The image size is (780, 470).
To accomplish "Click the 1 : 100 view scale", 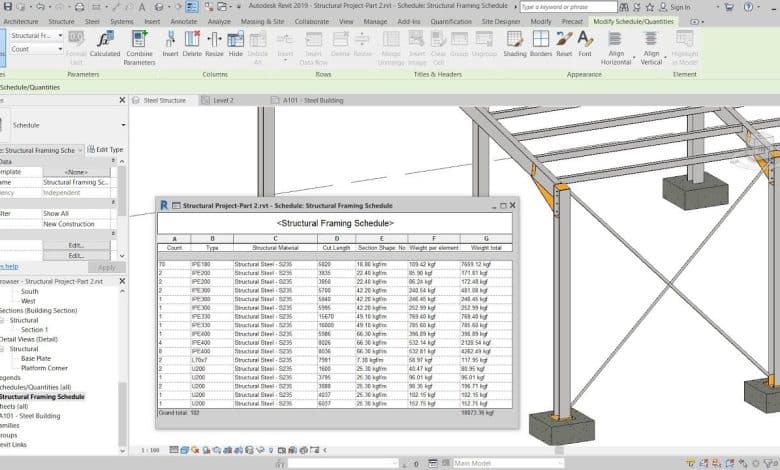I will click(150, 450).
